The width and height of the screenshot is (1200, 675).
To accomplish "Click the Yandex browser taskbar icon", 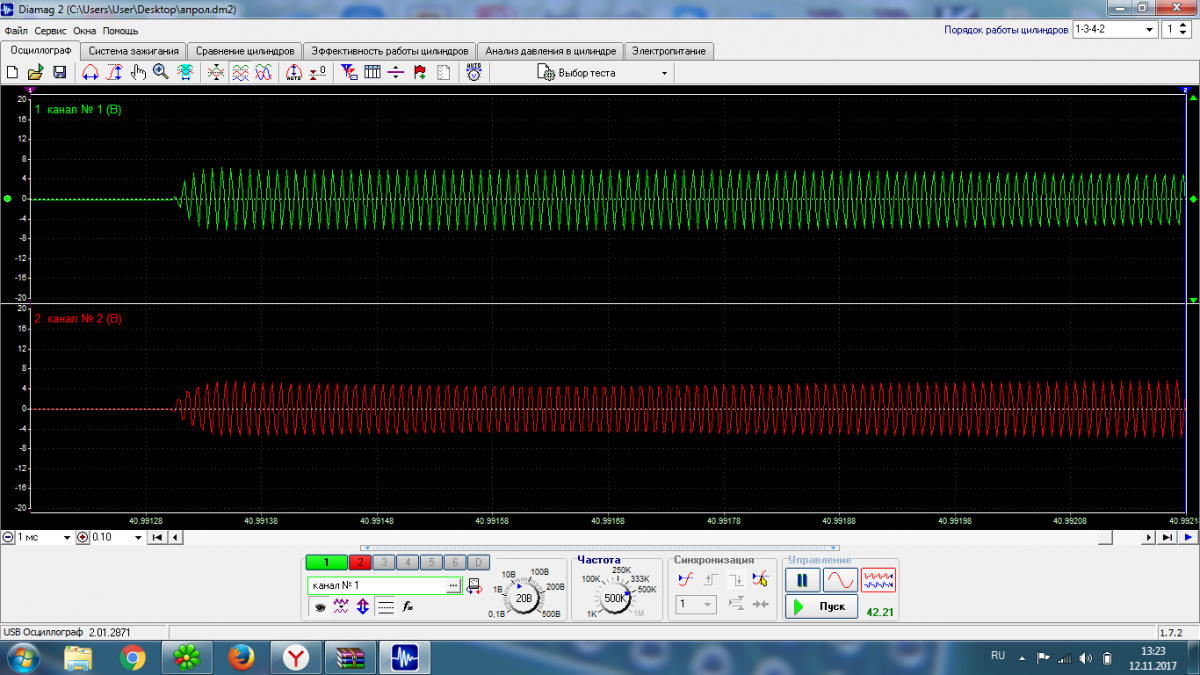I will (298, 657).
